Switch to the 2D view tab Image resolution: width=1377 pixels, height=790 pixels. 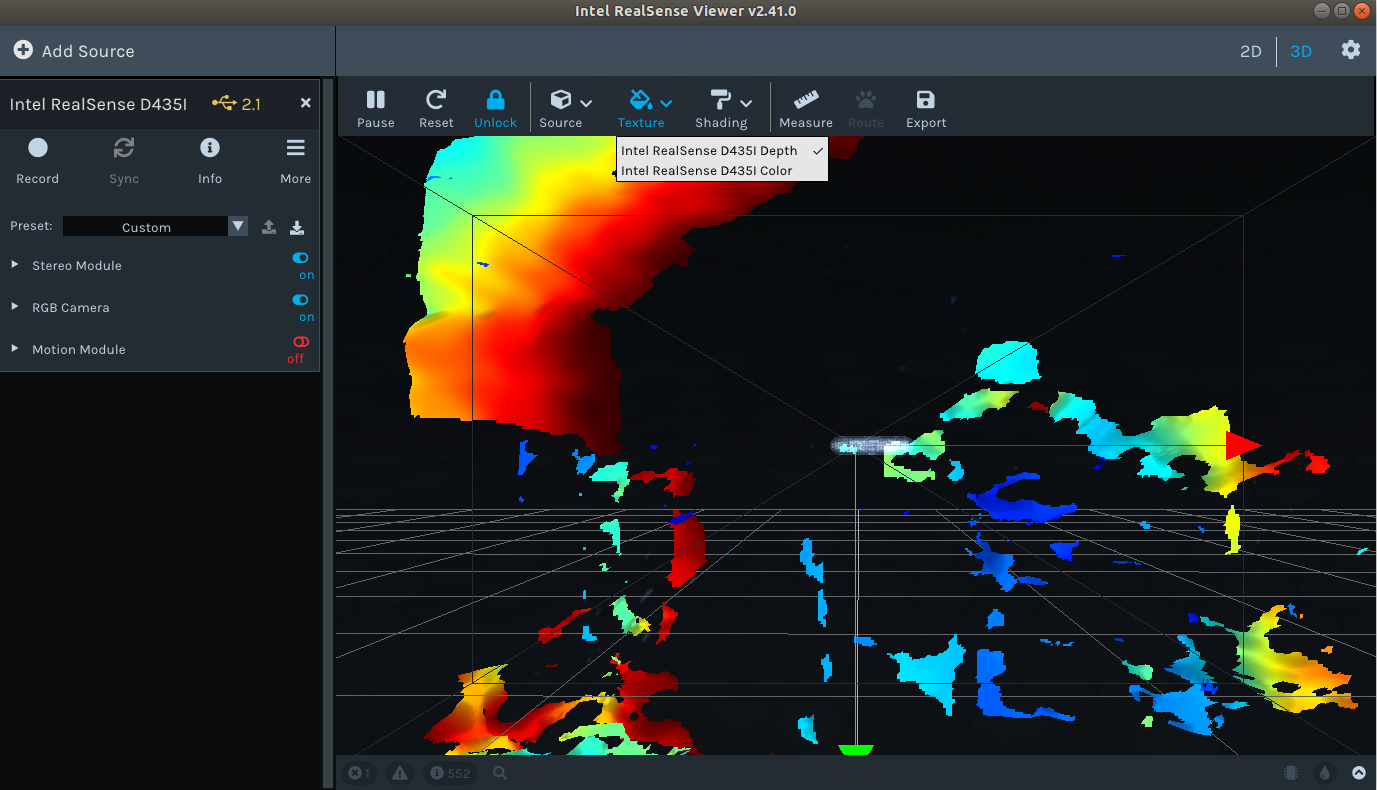(x=1250, y=50)
